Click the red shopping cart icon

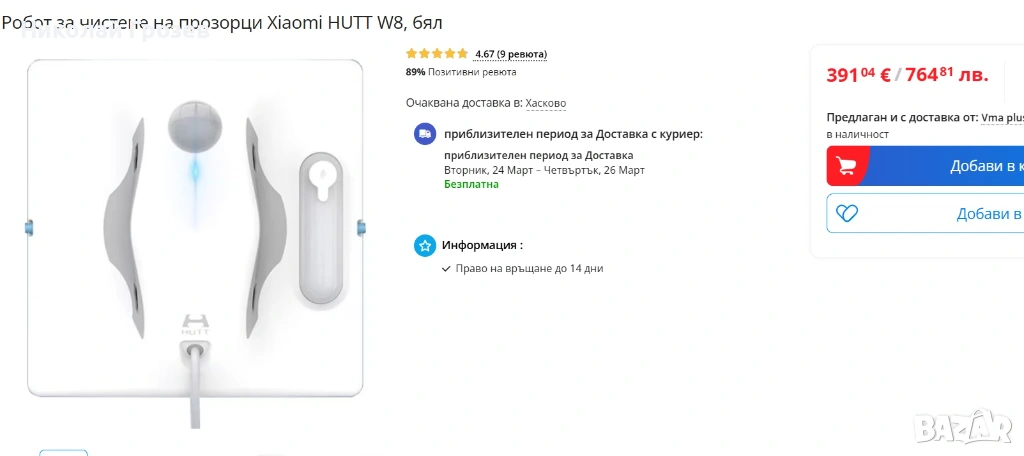coord(848,166)
